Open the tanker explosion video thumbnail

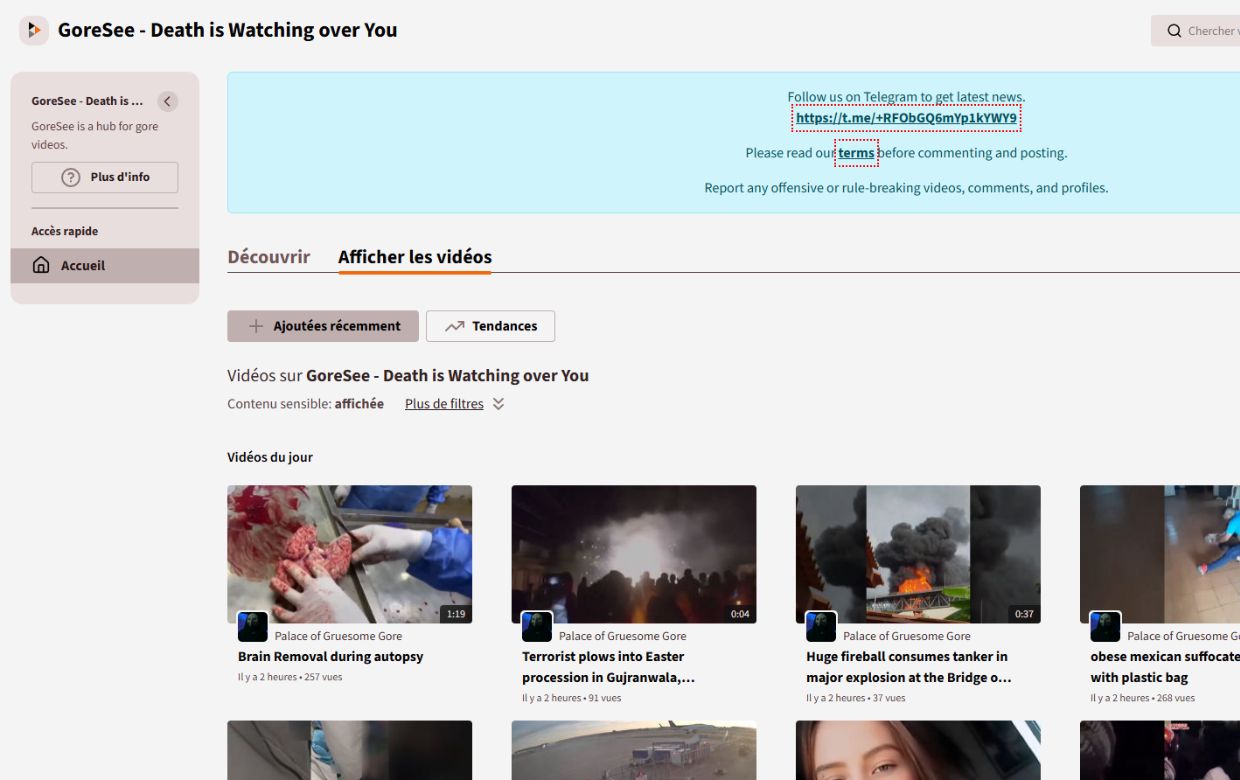click(918, 552)
